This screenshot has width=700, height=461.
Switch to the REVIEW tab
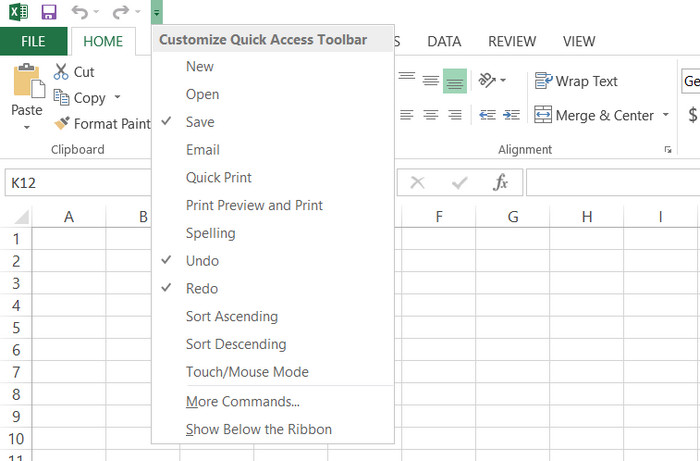[x=512, y=41]
